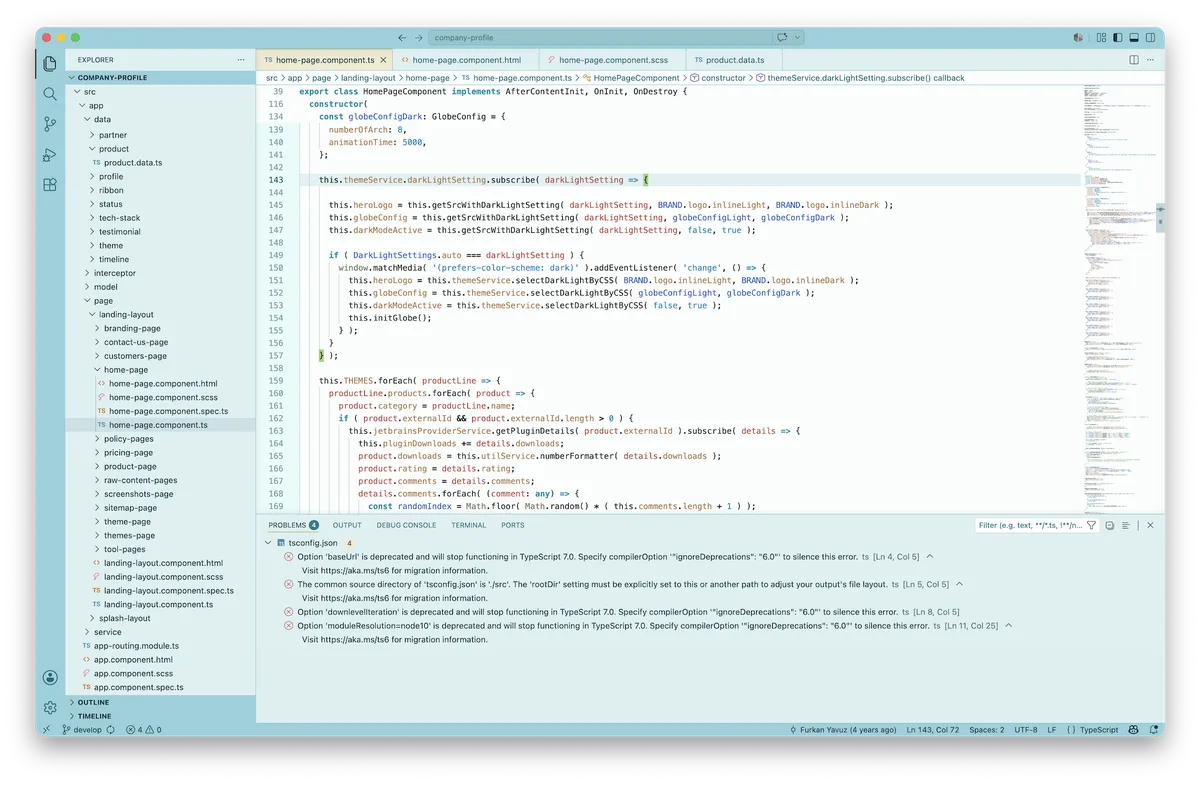The height and width of the screenshot is (787, 1200).
Task: Open app-routing.module.ts in explorer
Action: [136, 646]
